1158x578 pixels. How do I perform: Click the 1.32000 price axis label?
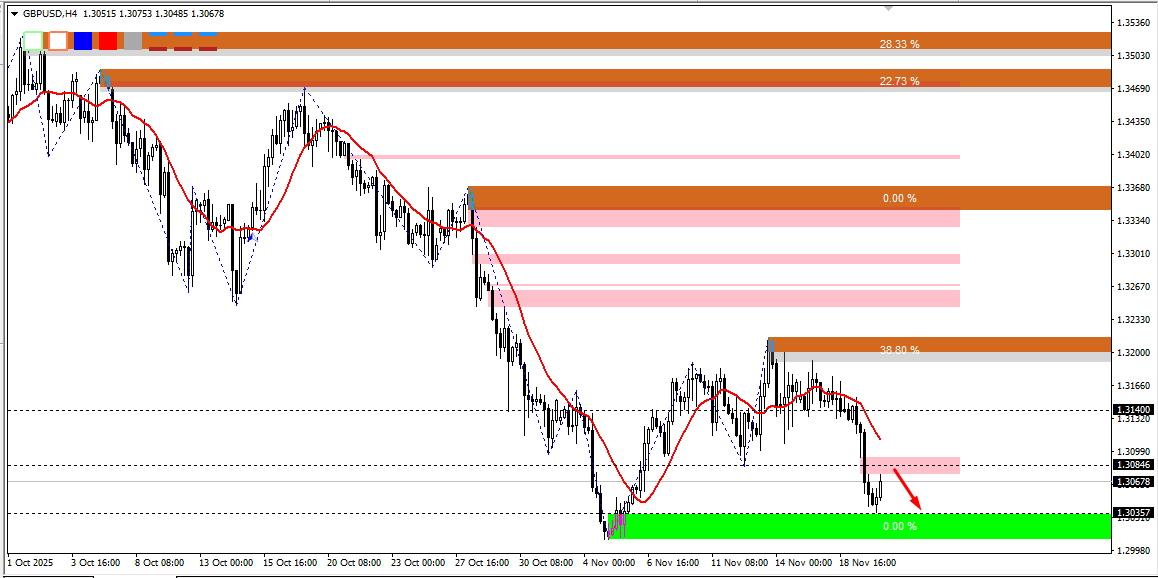[x=1134, y=352]
